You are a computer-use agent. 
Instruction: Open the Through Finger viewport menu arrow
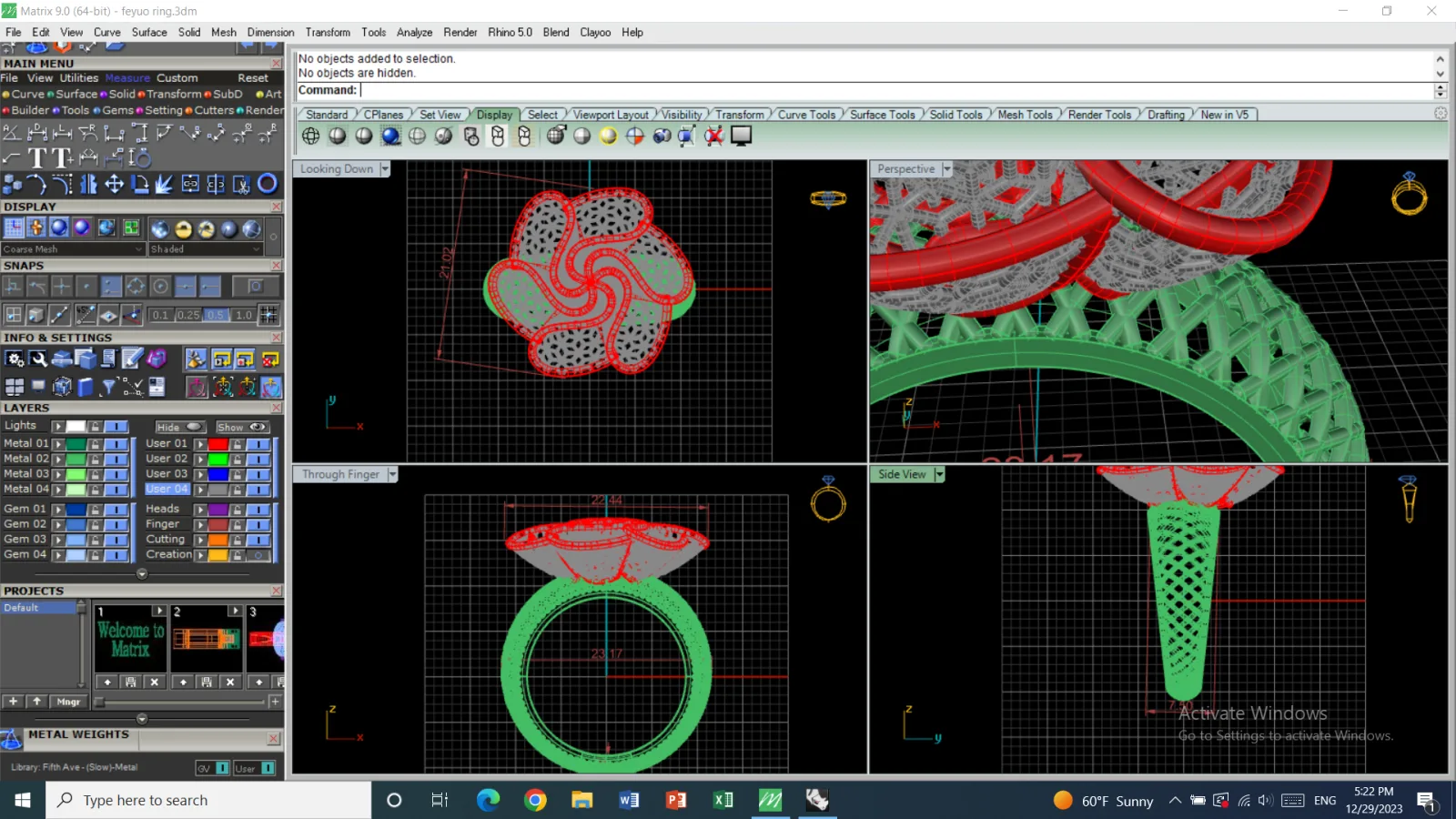(393, 474)
